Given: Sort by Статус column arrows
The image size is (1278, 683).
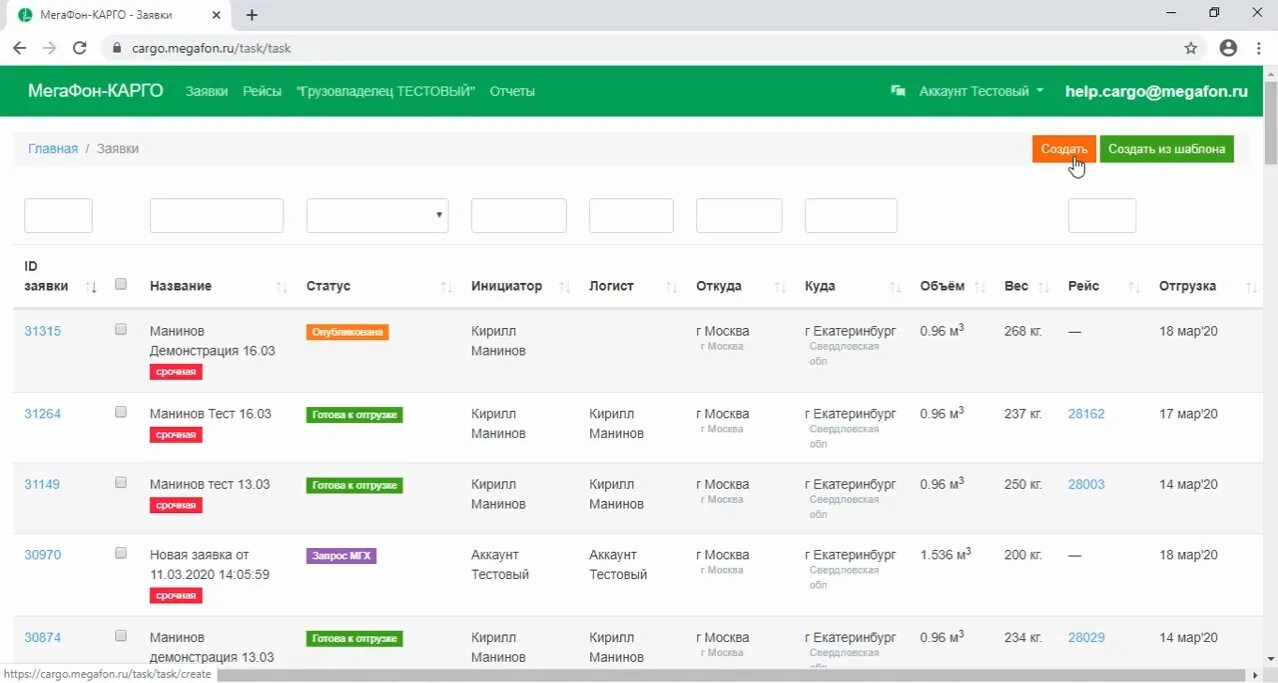Looking at the screenshot, I should coord(447,287).
